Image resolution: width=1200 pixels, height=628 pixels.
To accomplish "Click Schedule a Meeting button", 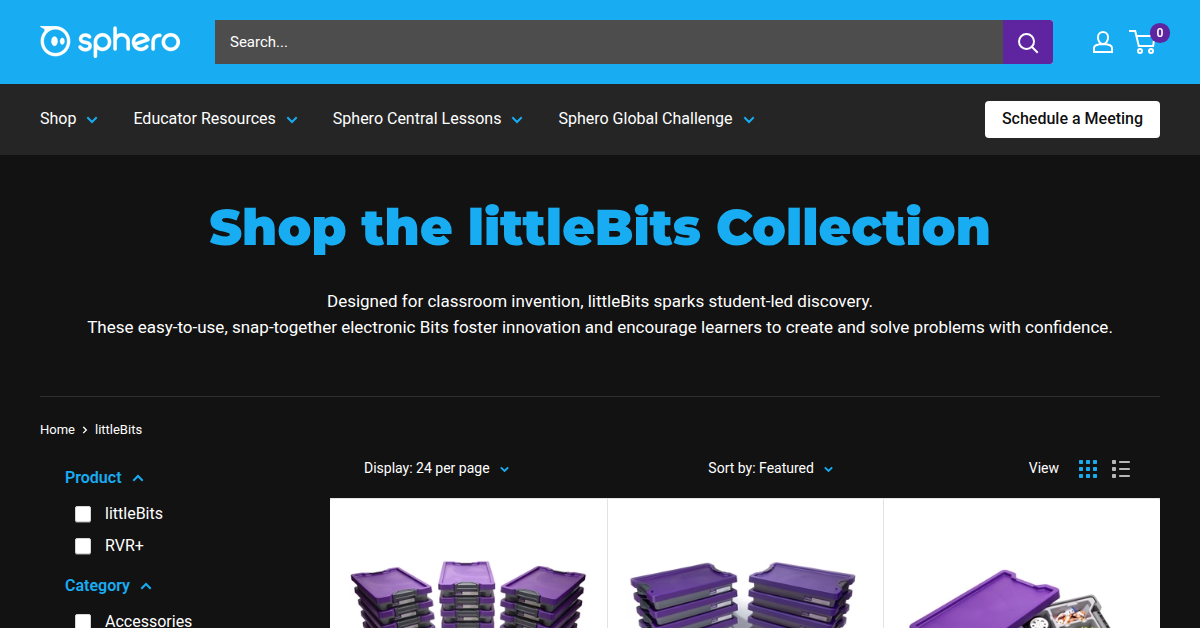I will pos(1072,119).
